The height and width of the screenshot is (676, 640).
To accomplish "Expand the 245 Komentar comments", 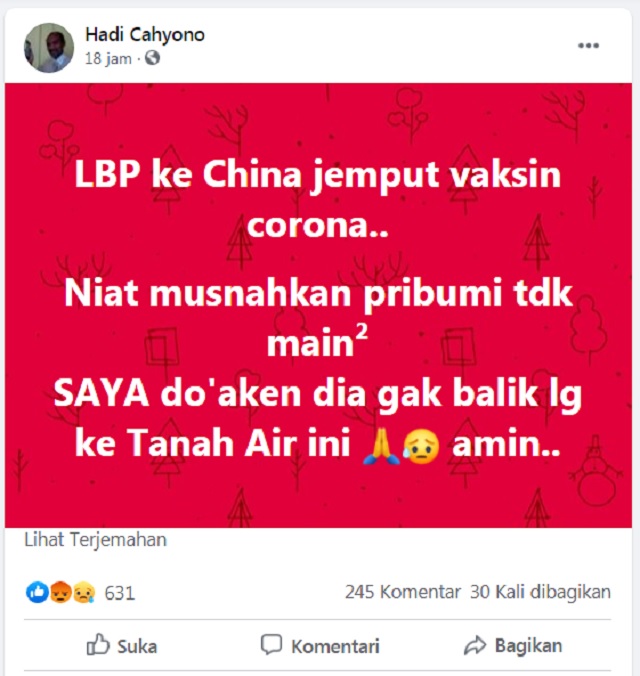I will click(403, 592).
